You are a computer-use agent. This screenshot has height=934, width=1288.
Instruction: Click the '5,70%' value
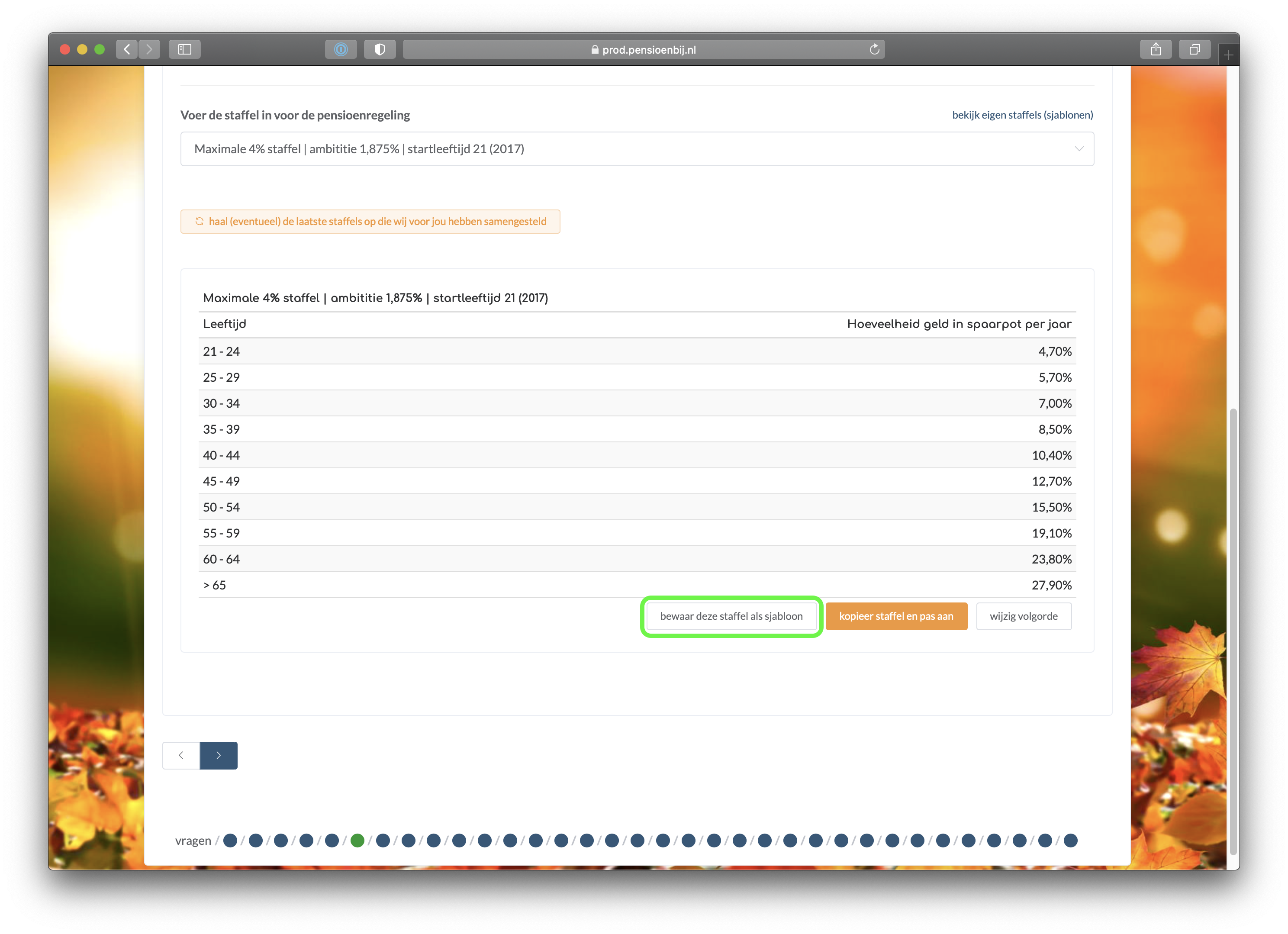point(1055,377)
